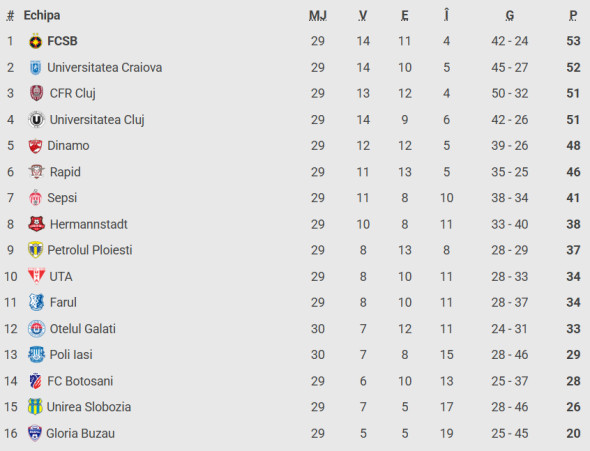Open the Sepsi team link
The width and height of the screenshot is (590, 451).
coord(62,198)
